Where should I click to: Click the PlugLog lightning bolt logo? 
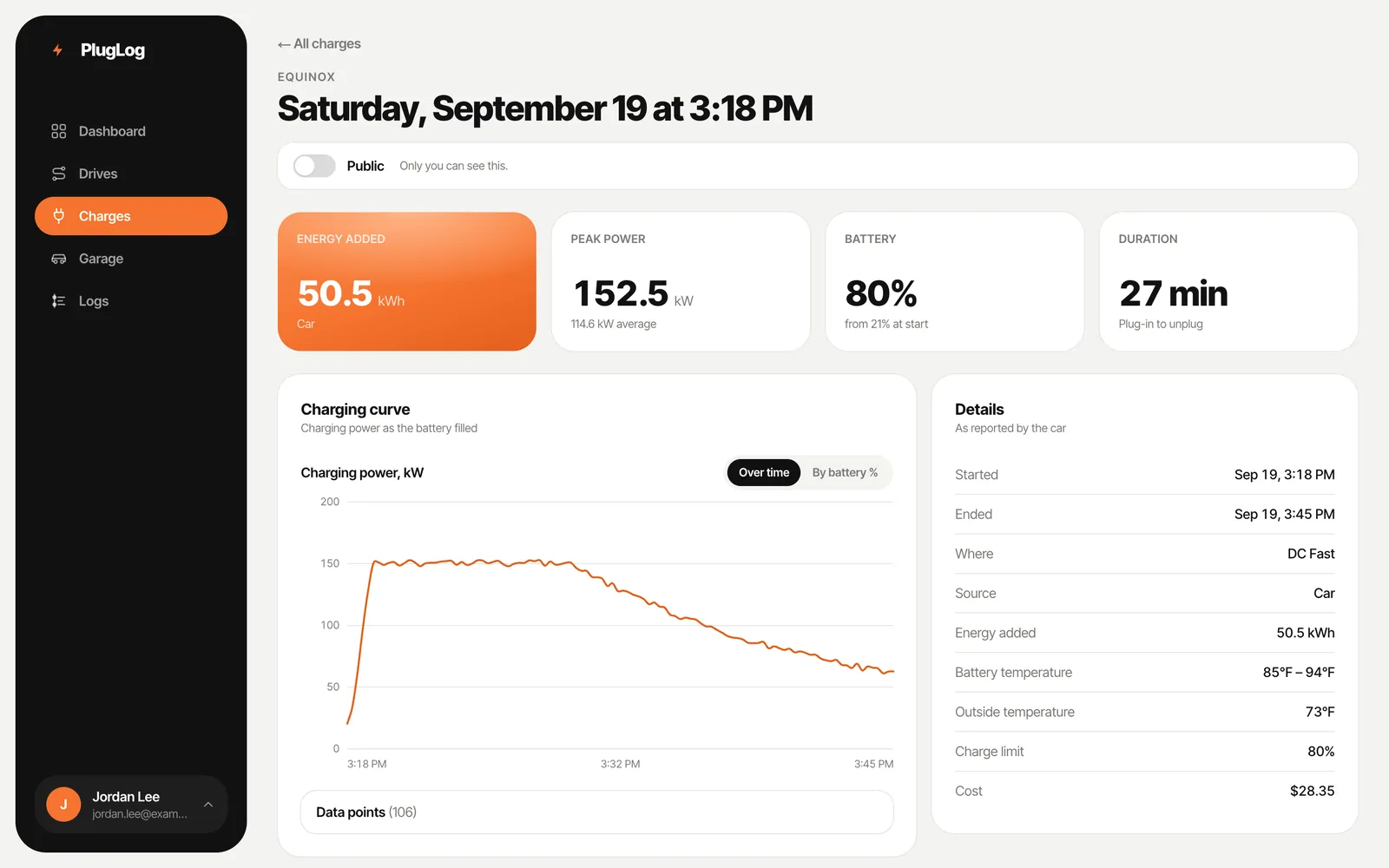click(57, 50)
